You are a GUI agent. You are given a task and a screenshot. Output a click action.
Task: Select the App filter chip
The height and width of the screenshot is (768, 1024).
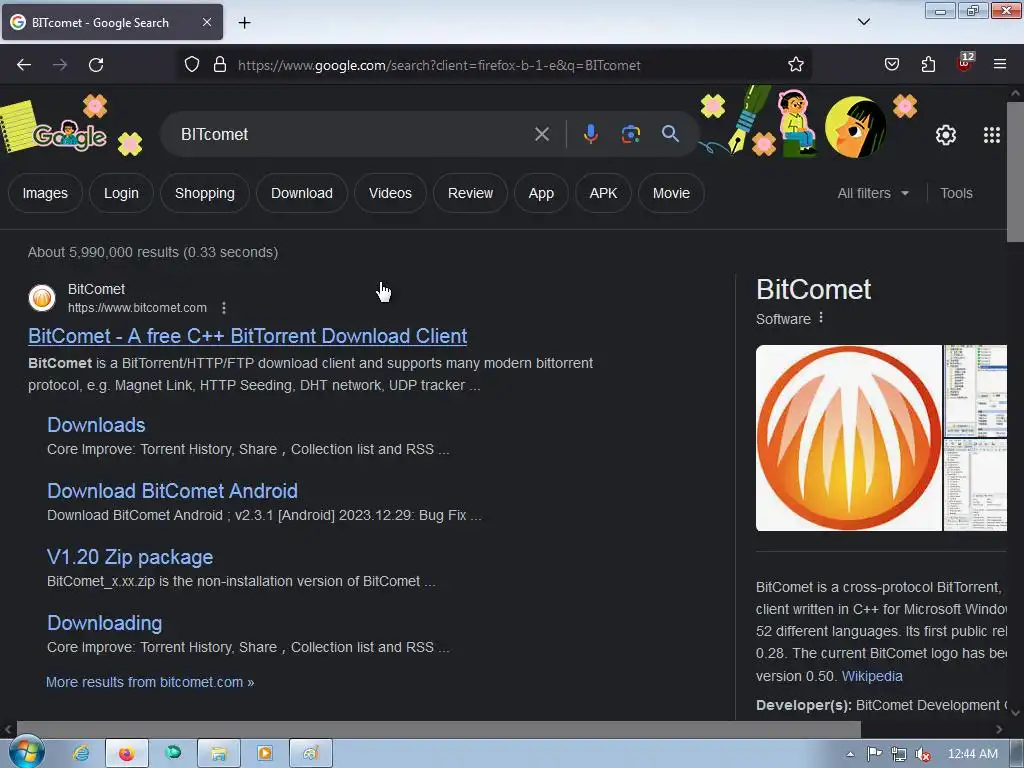(x=541, y=193)
